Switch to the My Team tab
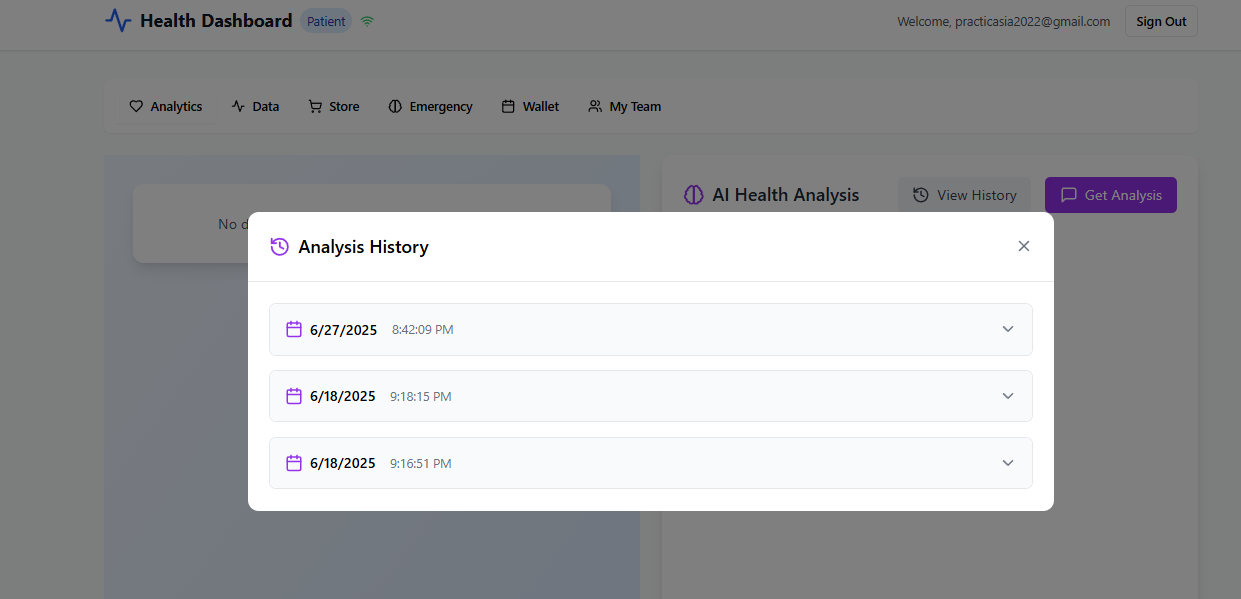This screenshot has height=599, width=1241. pos(624,106)
